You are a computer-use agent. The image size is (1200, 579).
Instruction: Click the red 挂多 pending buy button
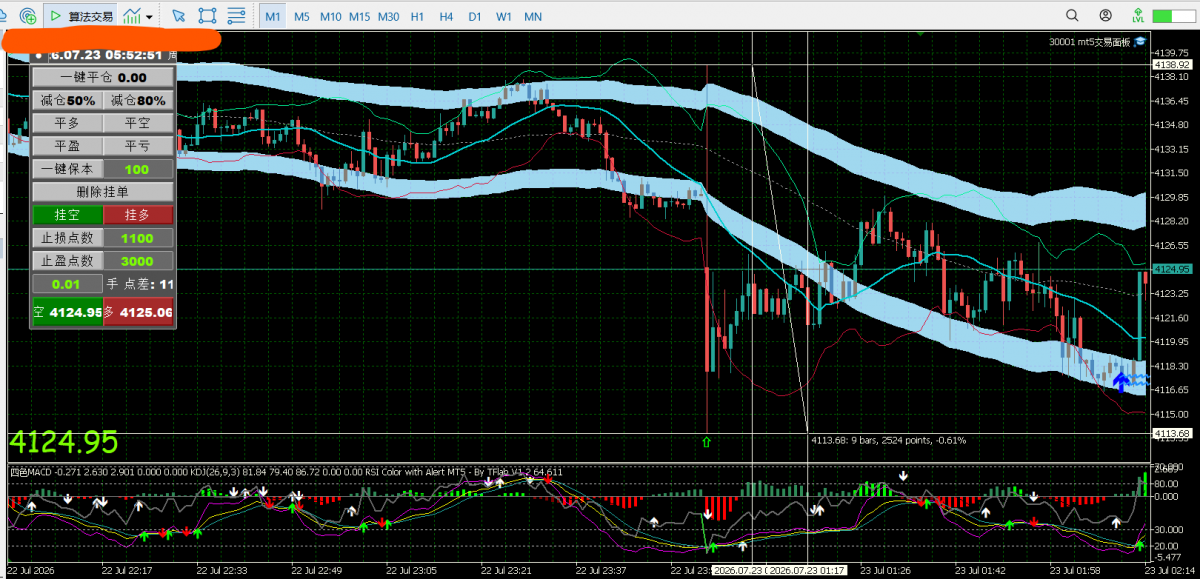(x=138, y=214)
